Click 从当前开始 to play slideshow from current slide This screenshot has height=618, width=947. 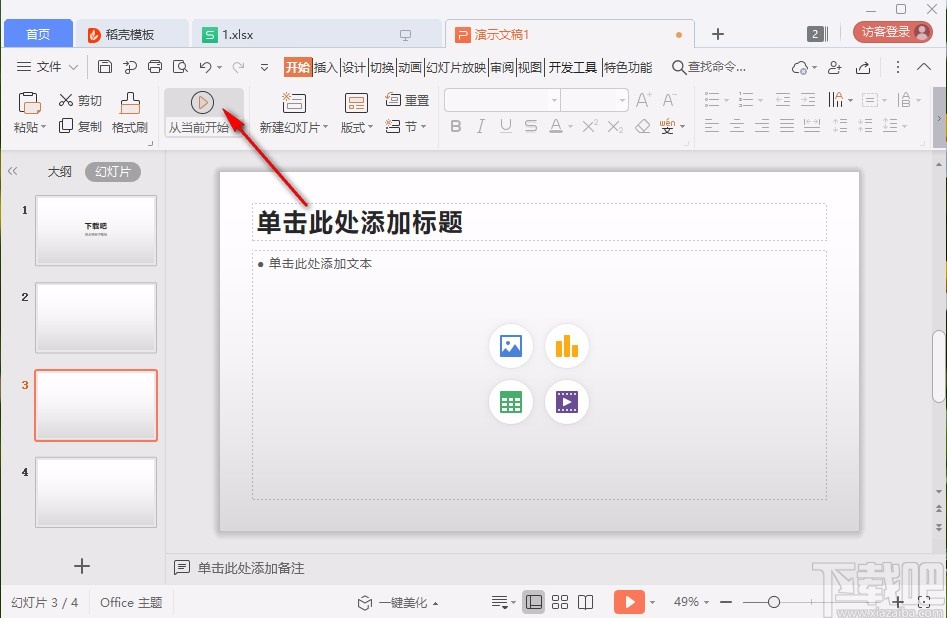click(203, 113)
